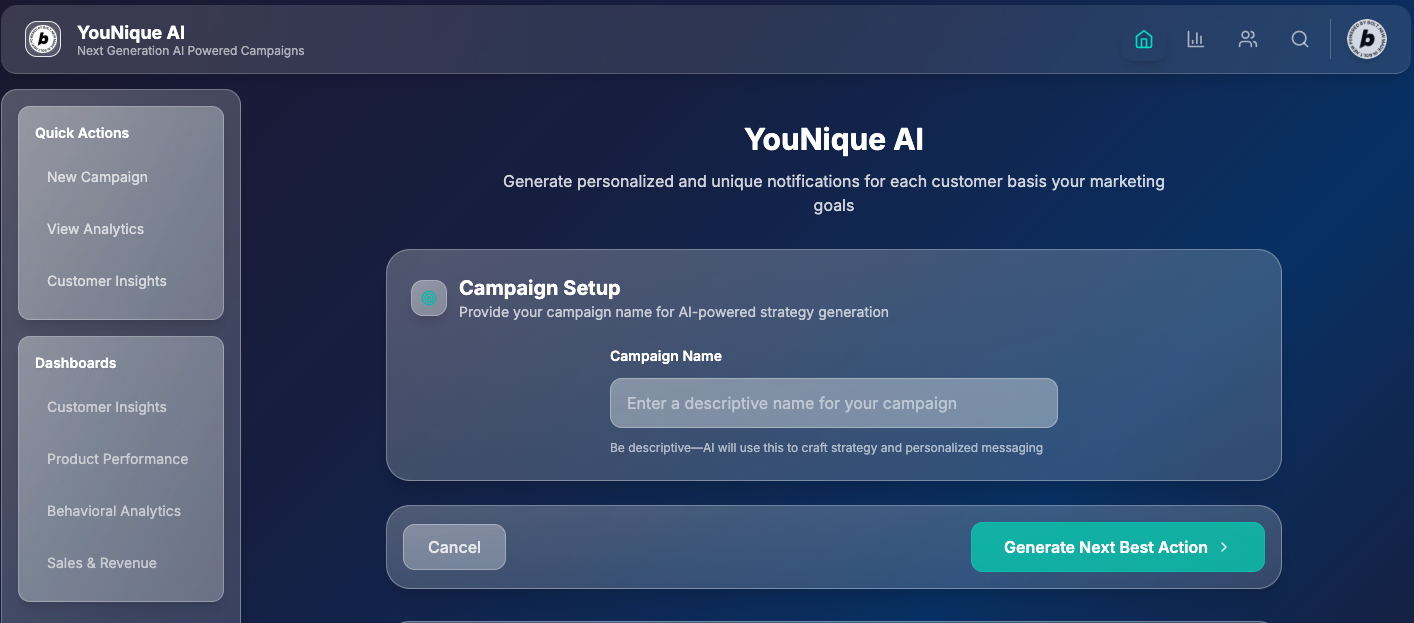Click the target icon beside Campaign Setup
This screenshot has width=1414, height=623.
(428, 298)
